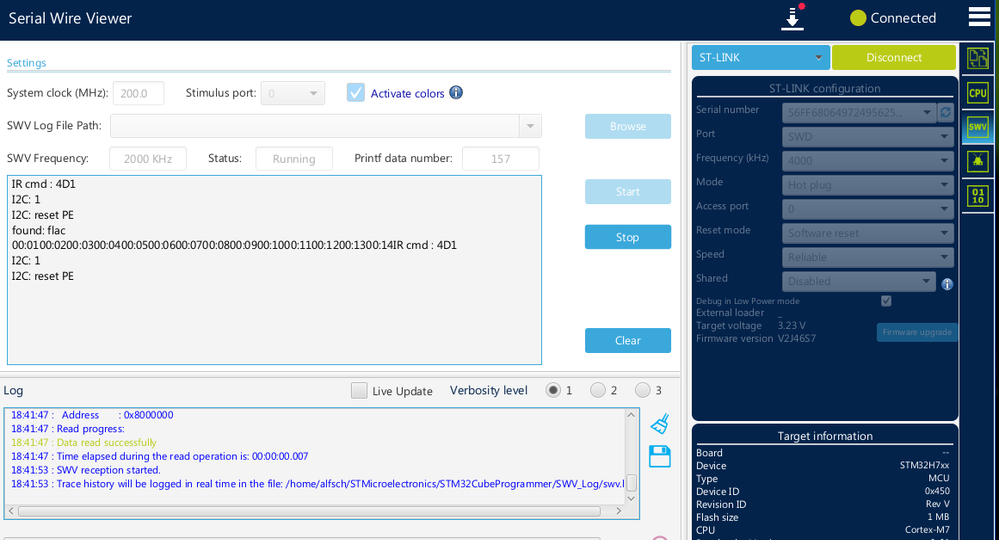Open the Port SWD dropdown
The image size is (999, 540).
(x=868, y=136)
